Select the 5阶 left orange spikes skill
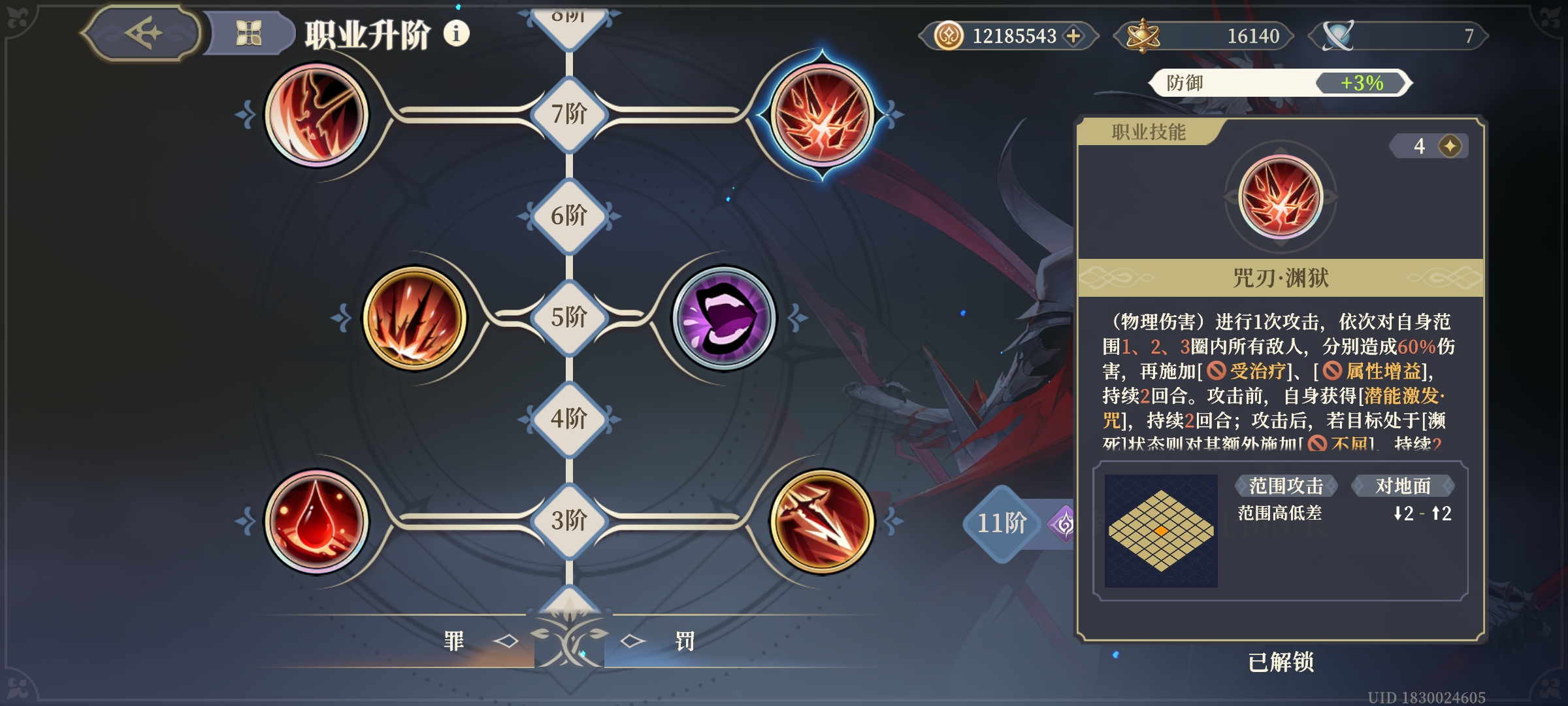Screen dimensions: 1568x706 pos(415,318)
